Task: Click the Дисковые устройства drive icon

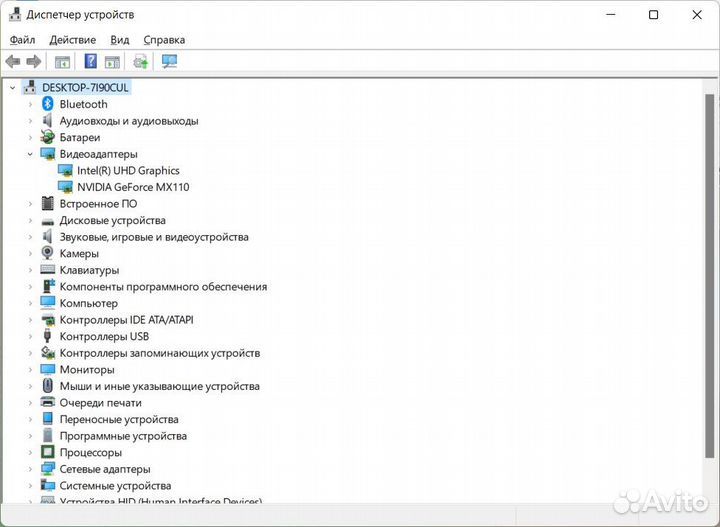Action: click(47, 221)
